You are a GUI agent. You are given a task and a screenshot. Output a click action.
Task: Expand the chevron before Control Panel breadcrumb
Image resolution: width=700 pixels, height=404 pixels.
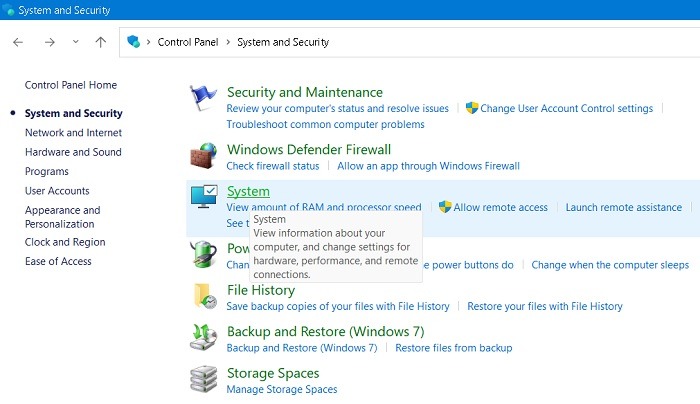click(x=149, y=42)
